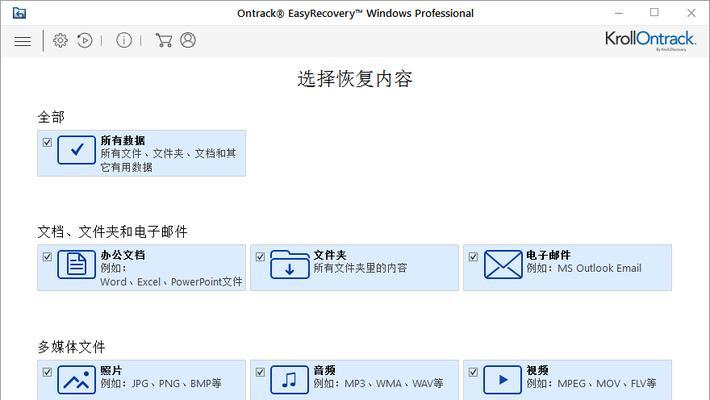Click the 多媒体文件 section label

click(72, 347)
